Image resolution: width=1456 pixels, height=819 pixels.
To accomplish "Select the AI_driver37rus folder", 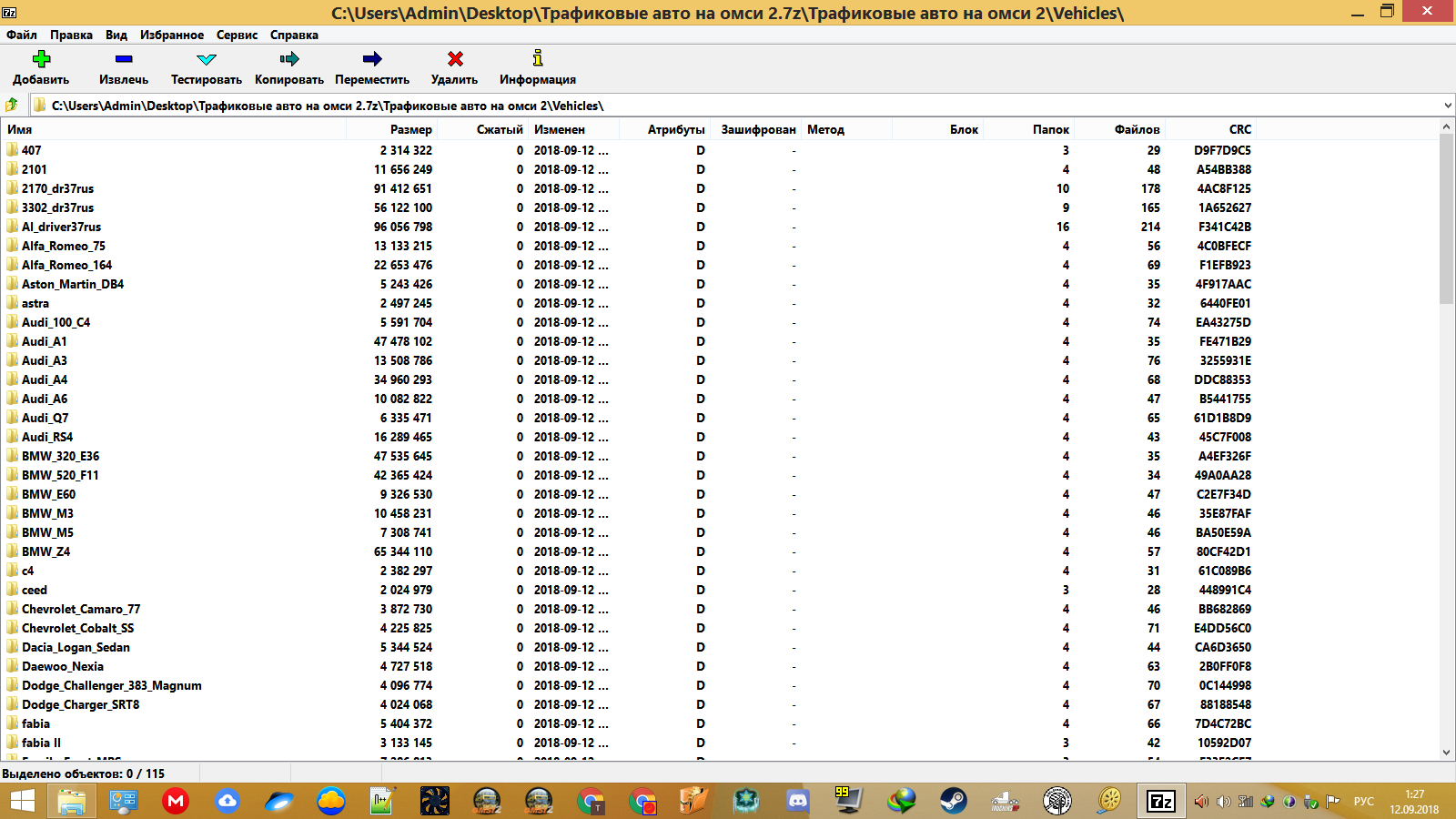I will click(61, 227).
